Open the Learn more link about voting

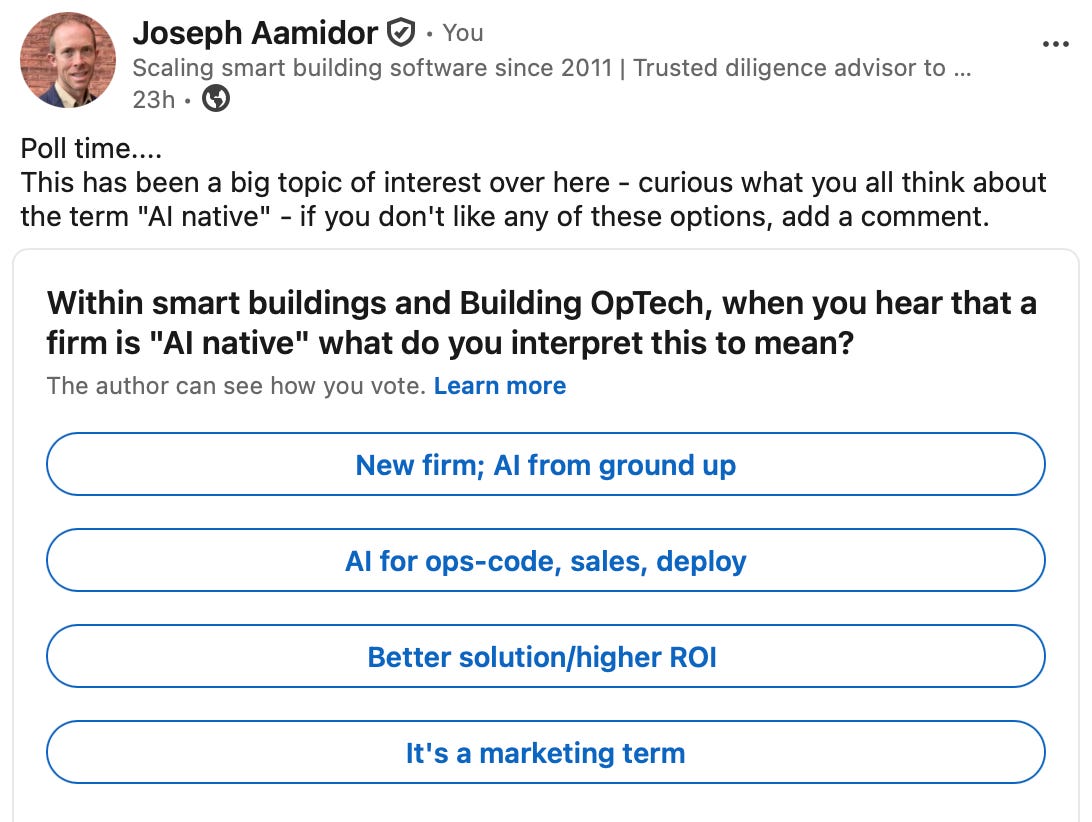coord(500,386)
